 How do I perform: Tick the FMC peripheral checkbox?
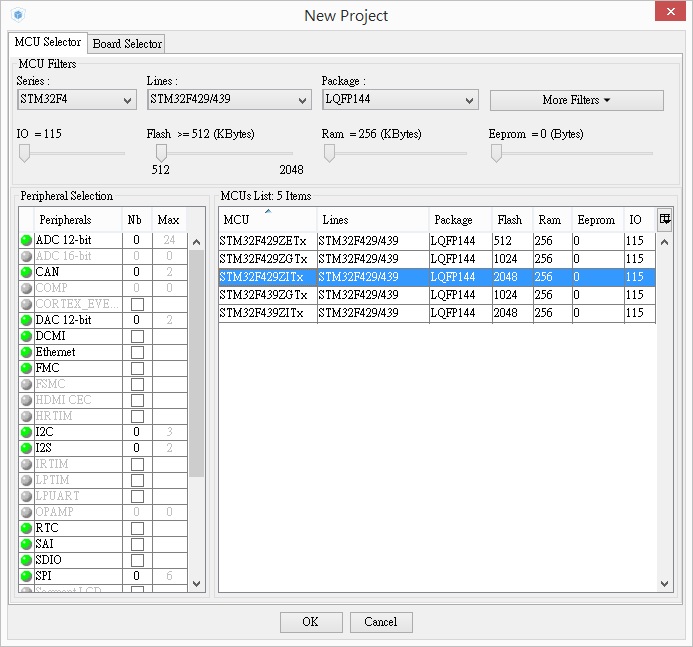pos(137,368)
